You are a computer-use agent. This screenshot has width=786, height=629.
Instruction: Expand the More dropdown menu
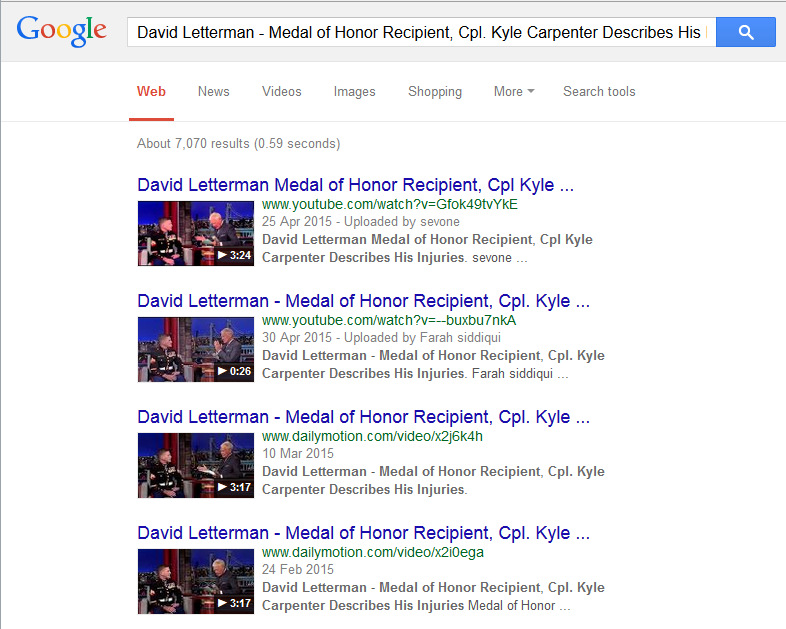[x=514, y=91]
